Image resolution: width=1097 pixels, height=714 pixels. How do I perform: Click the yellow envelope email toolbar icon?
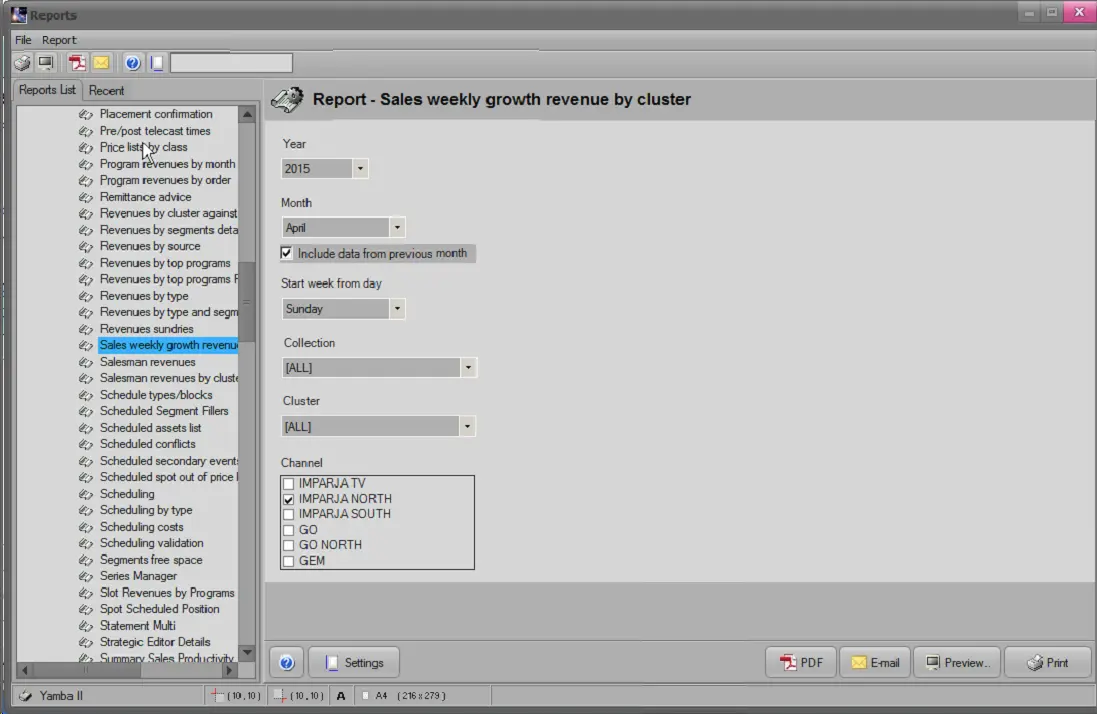(x=101, y=63)
